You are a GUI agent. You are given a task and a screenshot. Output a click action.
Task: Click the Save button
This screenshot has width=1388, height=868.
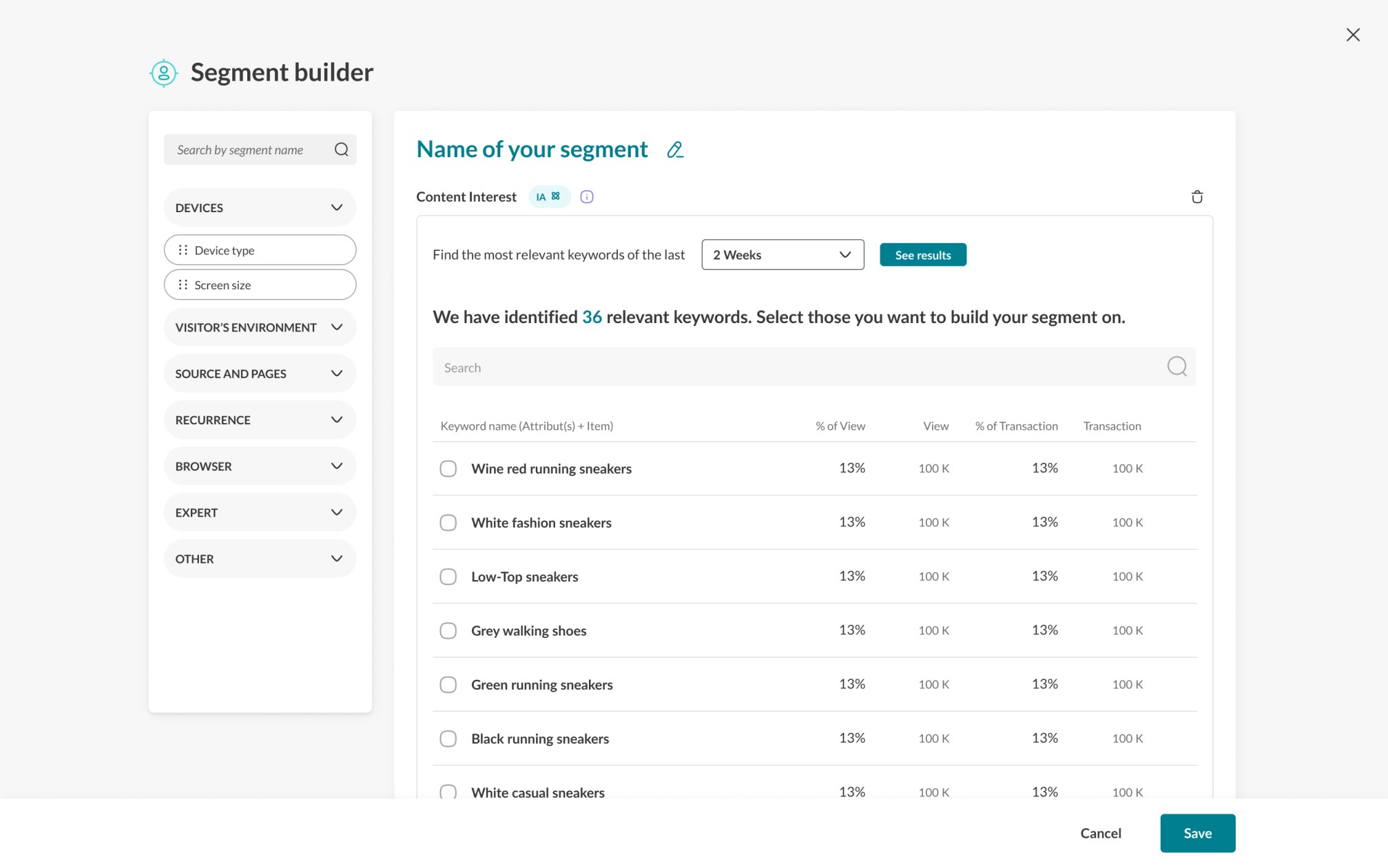1197,833
